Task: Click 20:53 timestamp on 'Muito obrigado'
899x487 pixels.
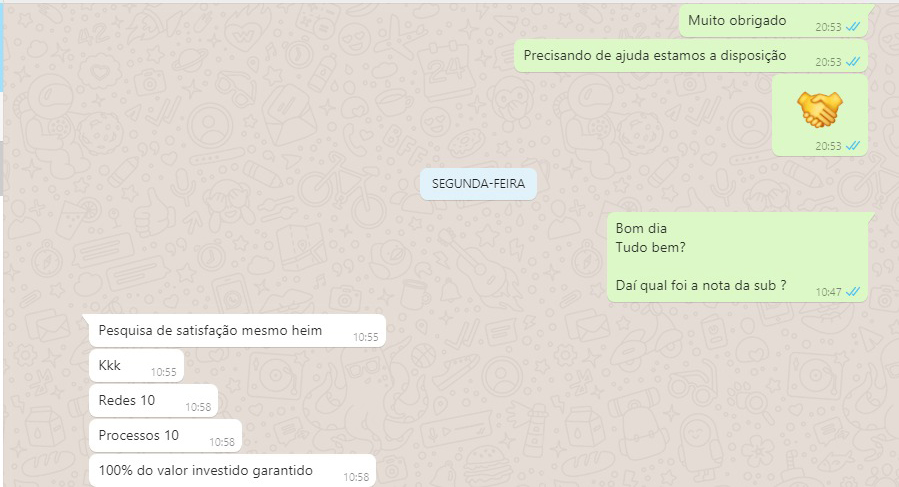Action: click(x=828, y=27)
